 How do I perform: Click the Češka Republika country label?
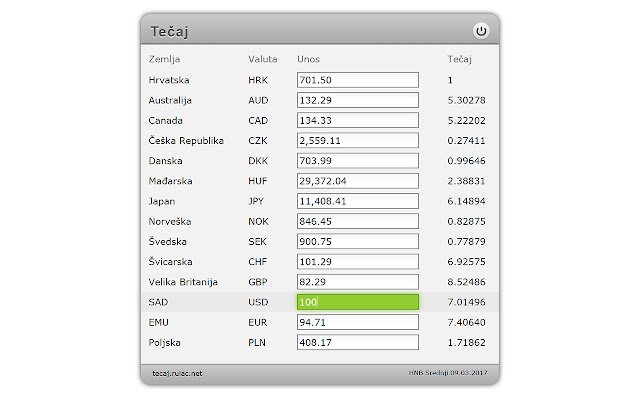point(186,141)
